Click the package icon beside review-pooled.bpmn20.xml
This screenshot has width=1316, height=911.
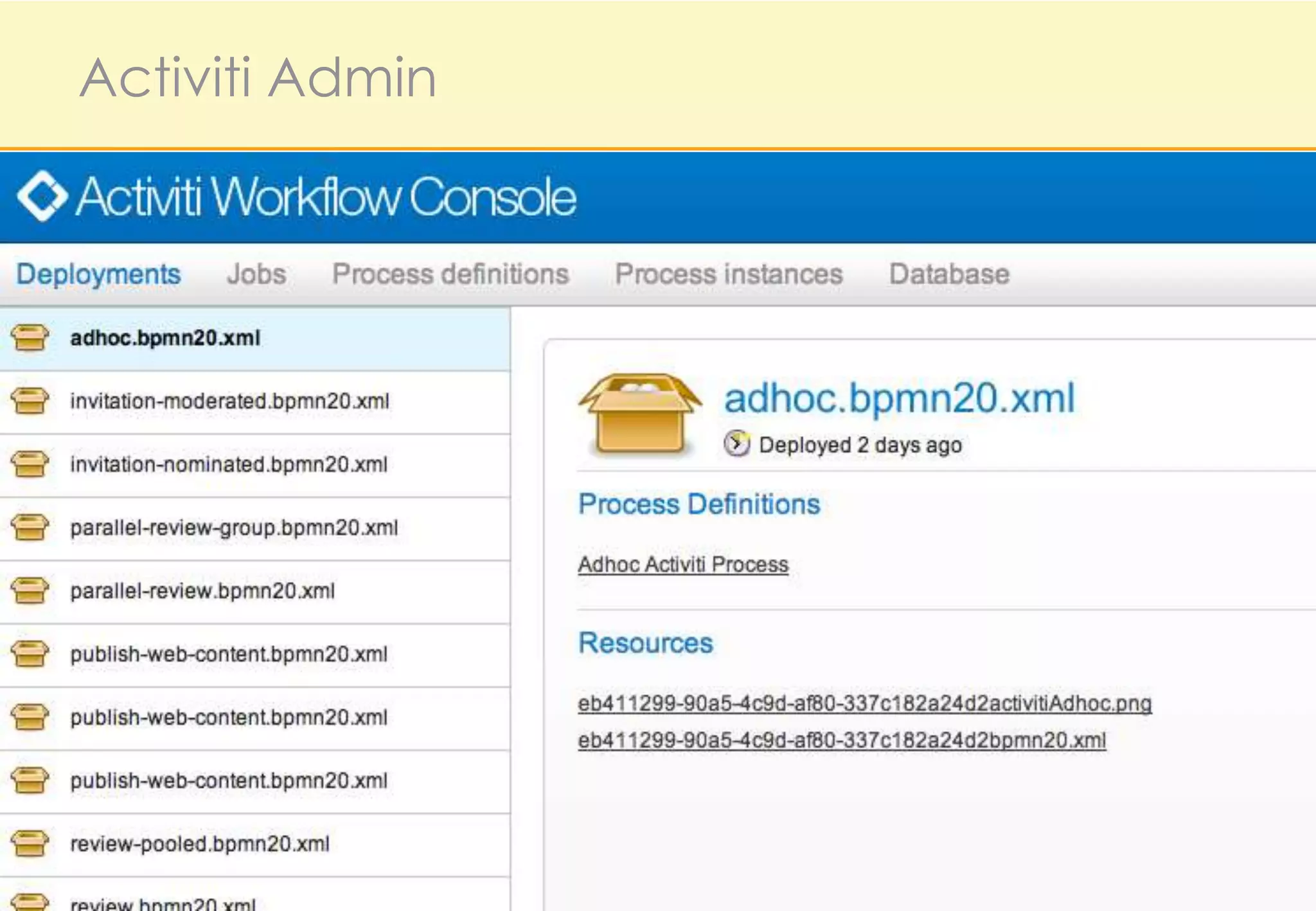click(30, 844)
